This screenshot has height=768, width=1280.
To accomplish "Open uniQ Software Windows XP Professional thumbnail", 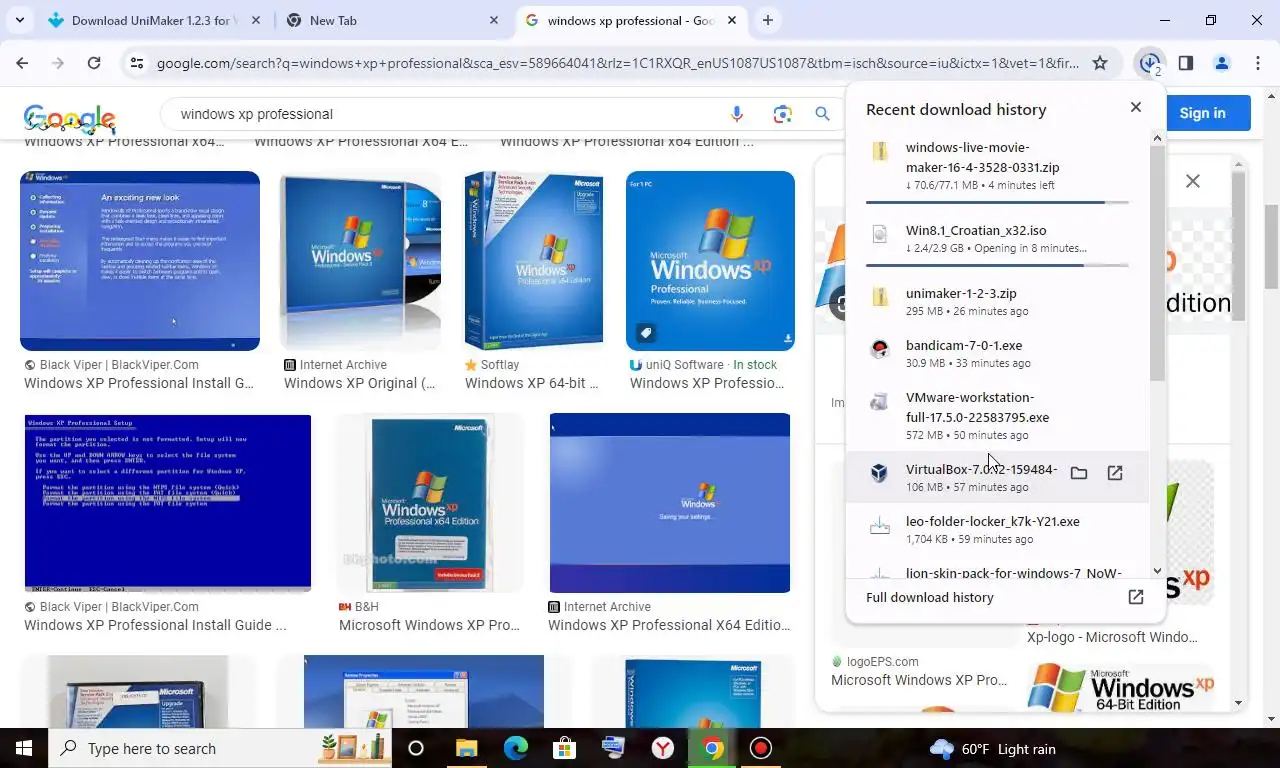I will [710, 261].
